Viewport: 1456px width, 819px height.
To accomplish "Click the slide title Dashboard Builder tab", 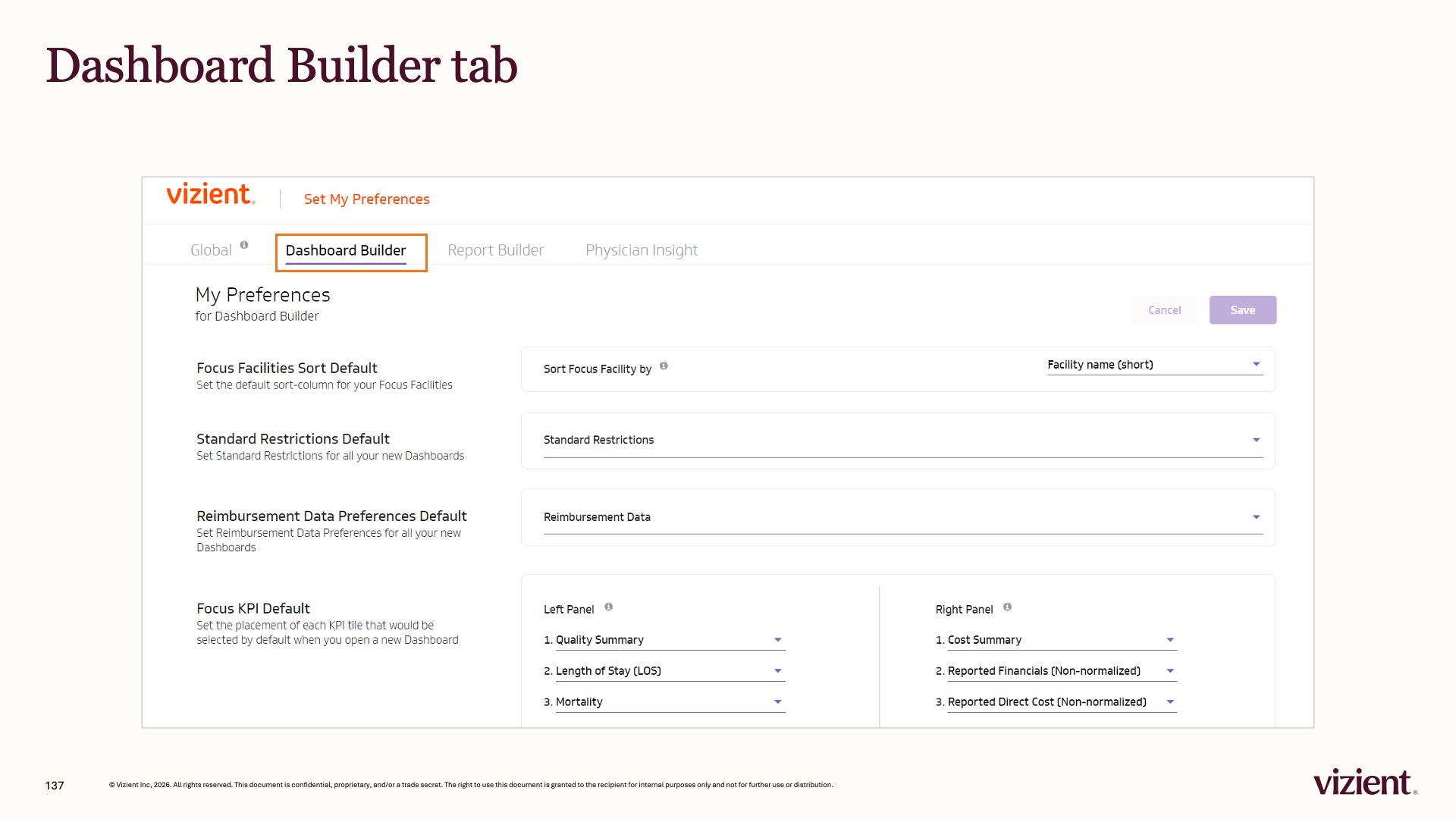I will coord(281,65).
